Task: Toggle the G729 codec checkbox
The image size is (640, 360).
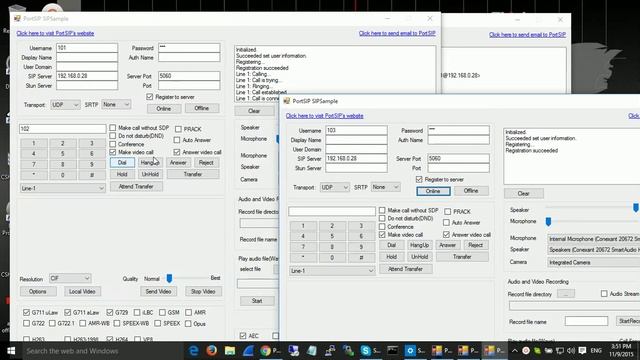Action: point(109,312)
